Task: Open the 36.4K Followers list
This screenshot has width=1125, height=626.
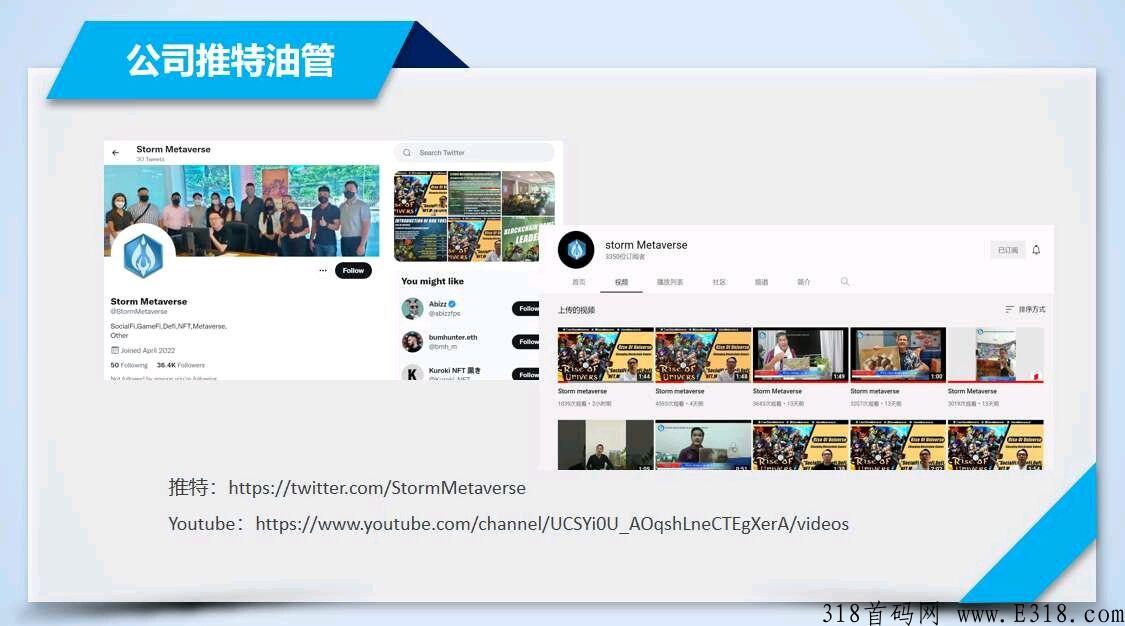Action: point(181,365)
